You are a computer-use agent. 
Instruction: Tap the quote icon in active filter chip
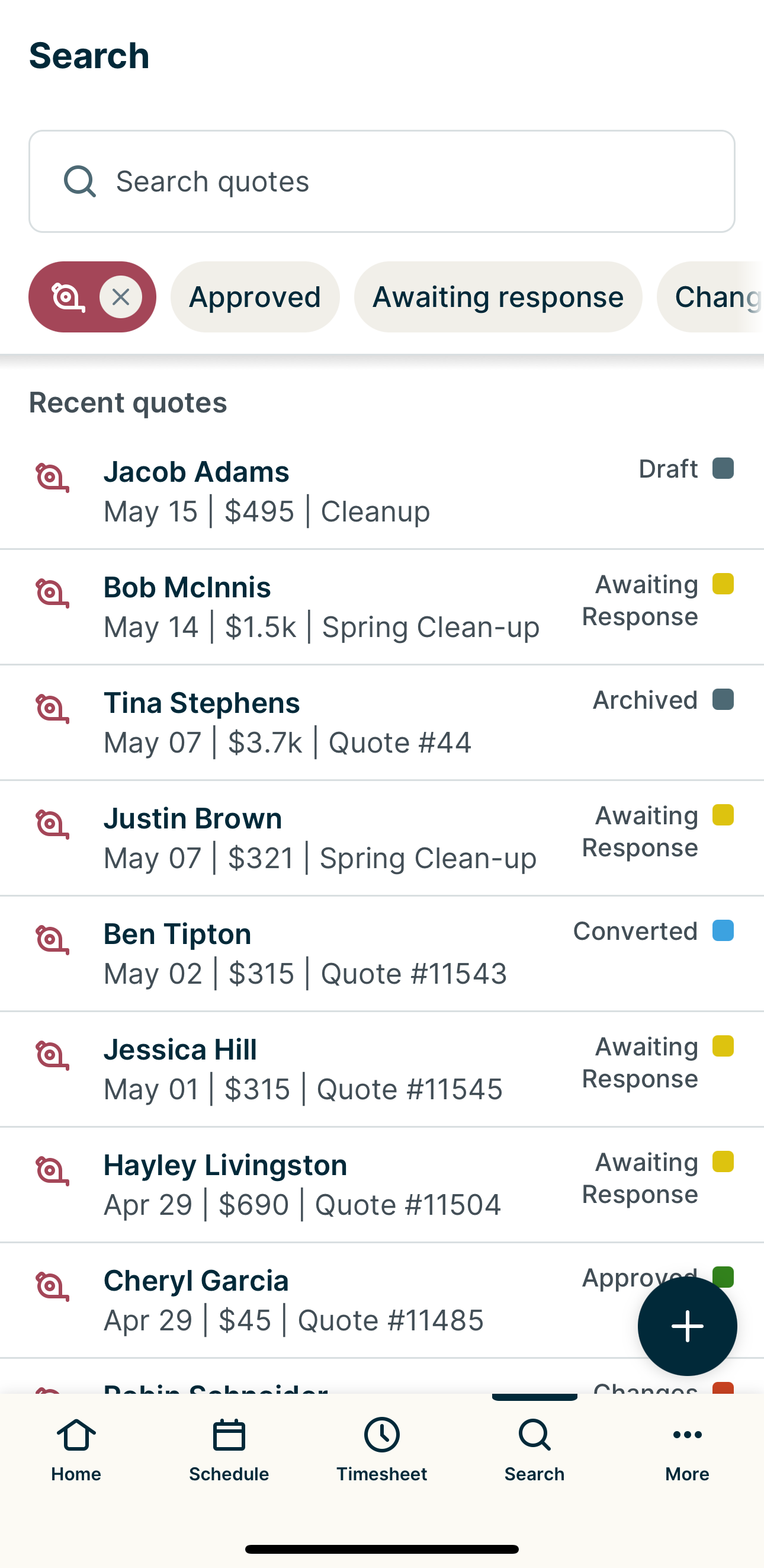click(x=67, y=297)
